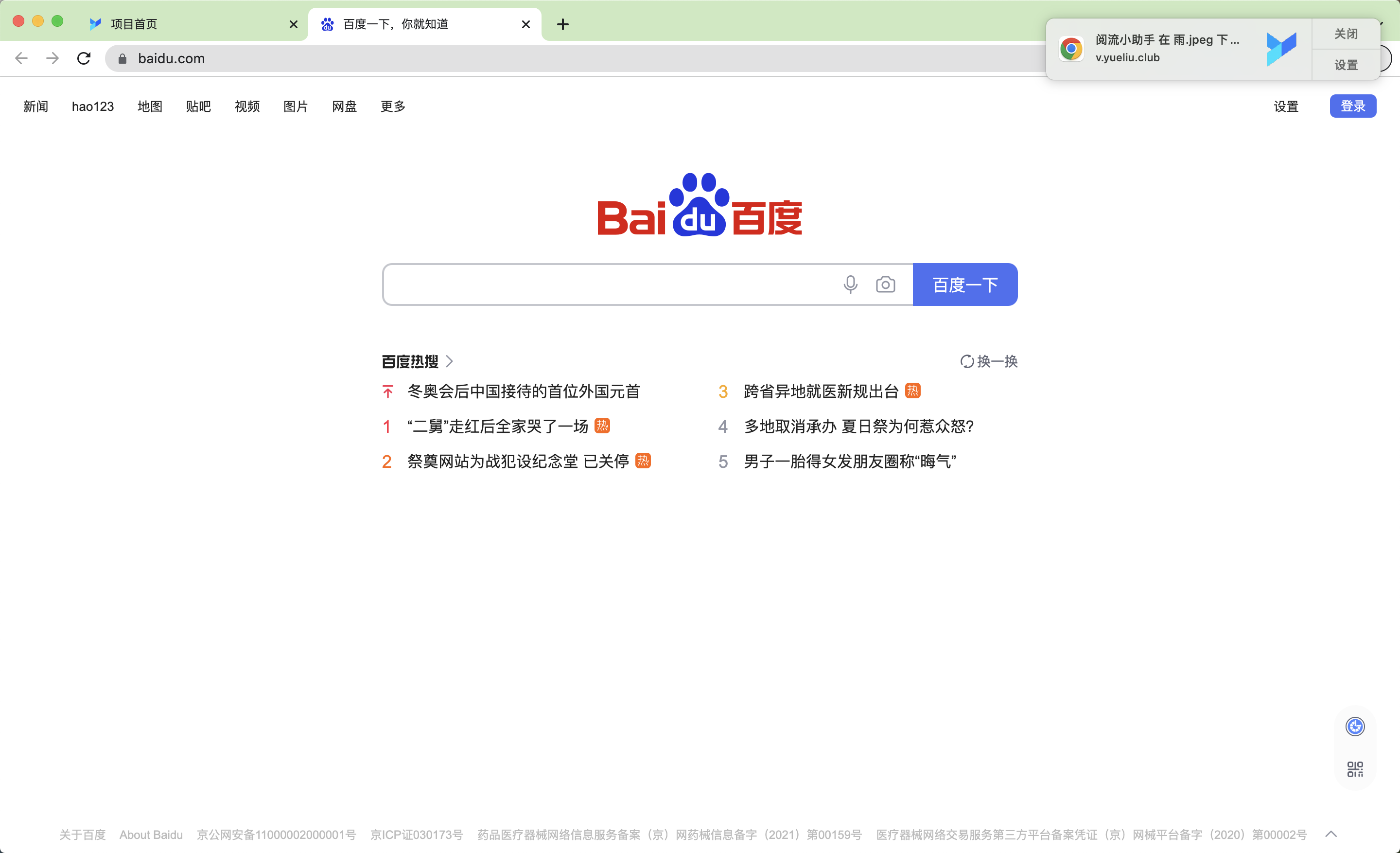This screenshot has width=1400, height=853.
Task: Click the blue 登录 button
Action: (1352, 106)
